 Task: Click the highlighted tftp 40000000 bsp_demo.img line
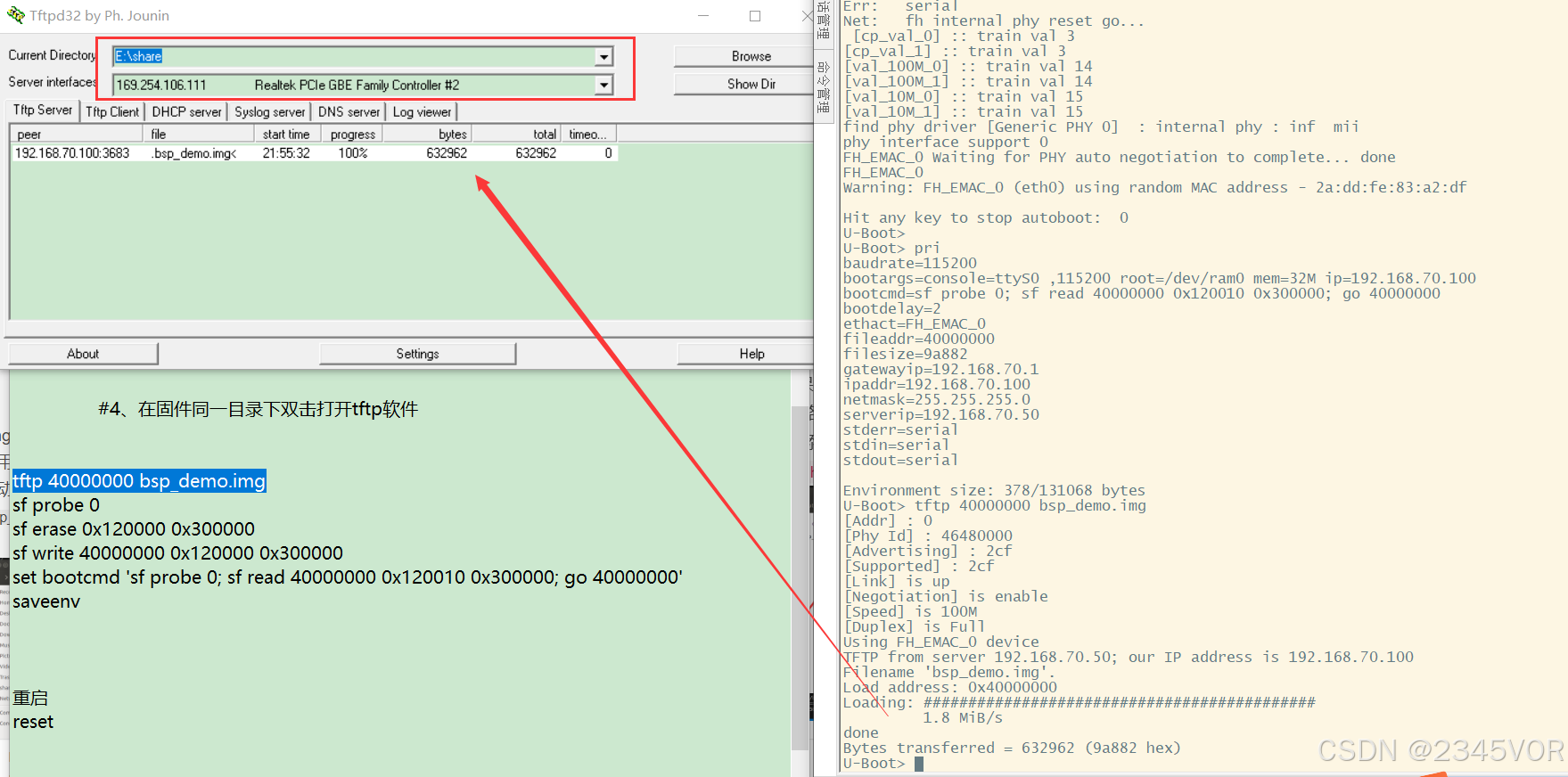pyautogui.click(x=139, y=481)
